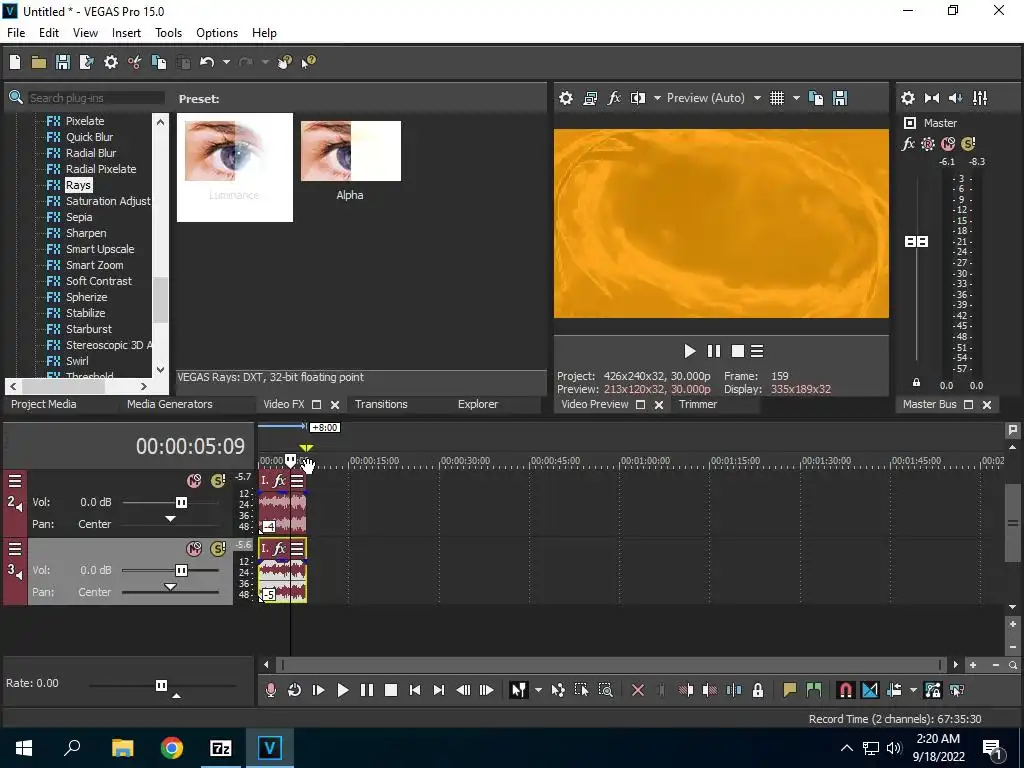1024x768 pixels.
Task: Choose the Luminance preset thumbnail
Action: pos(234,167)
